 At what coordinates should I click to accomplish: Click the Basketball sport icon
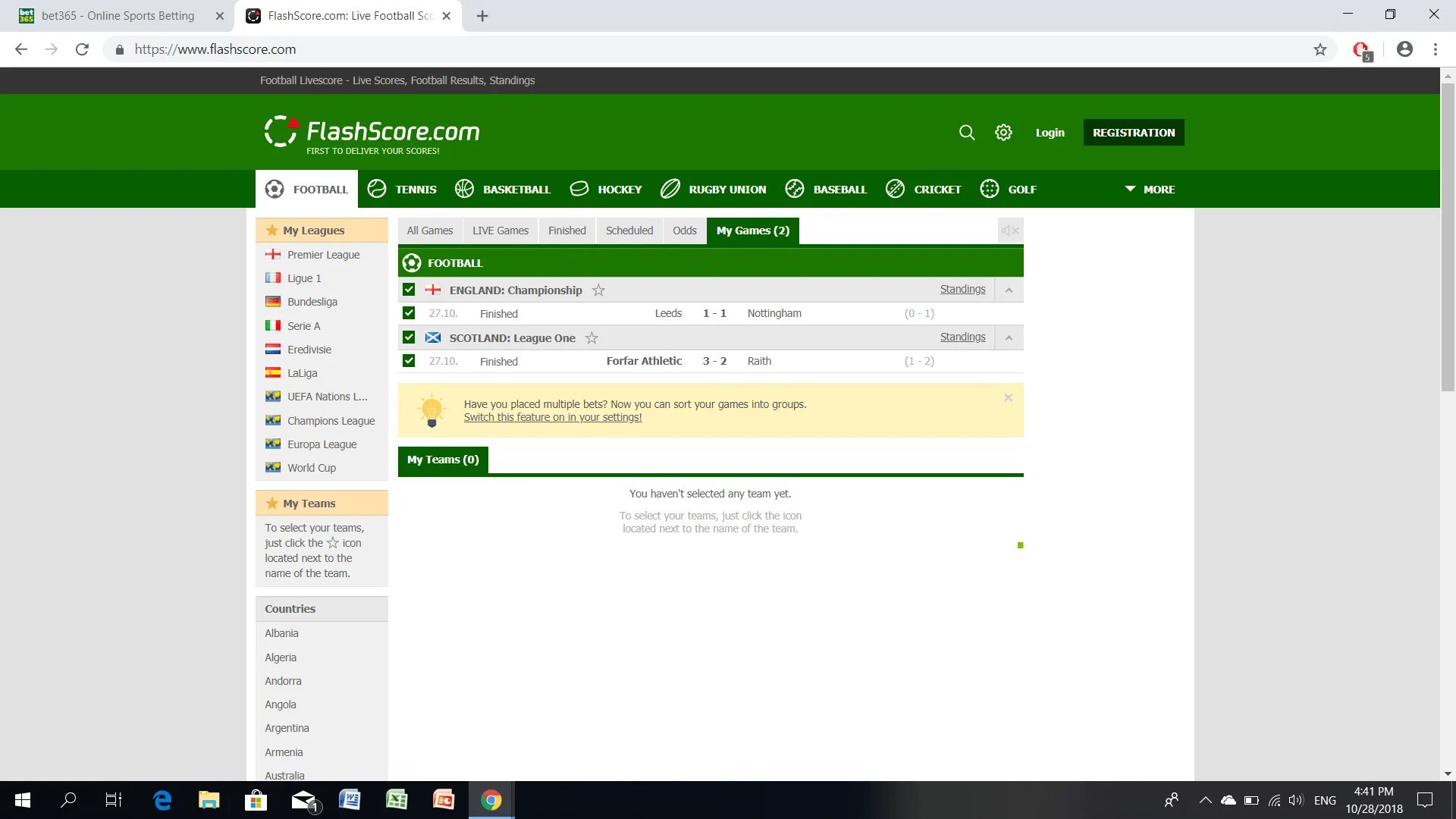click(464, 189)
